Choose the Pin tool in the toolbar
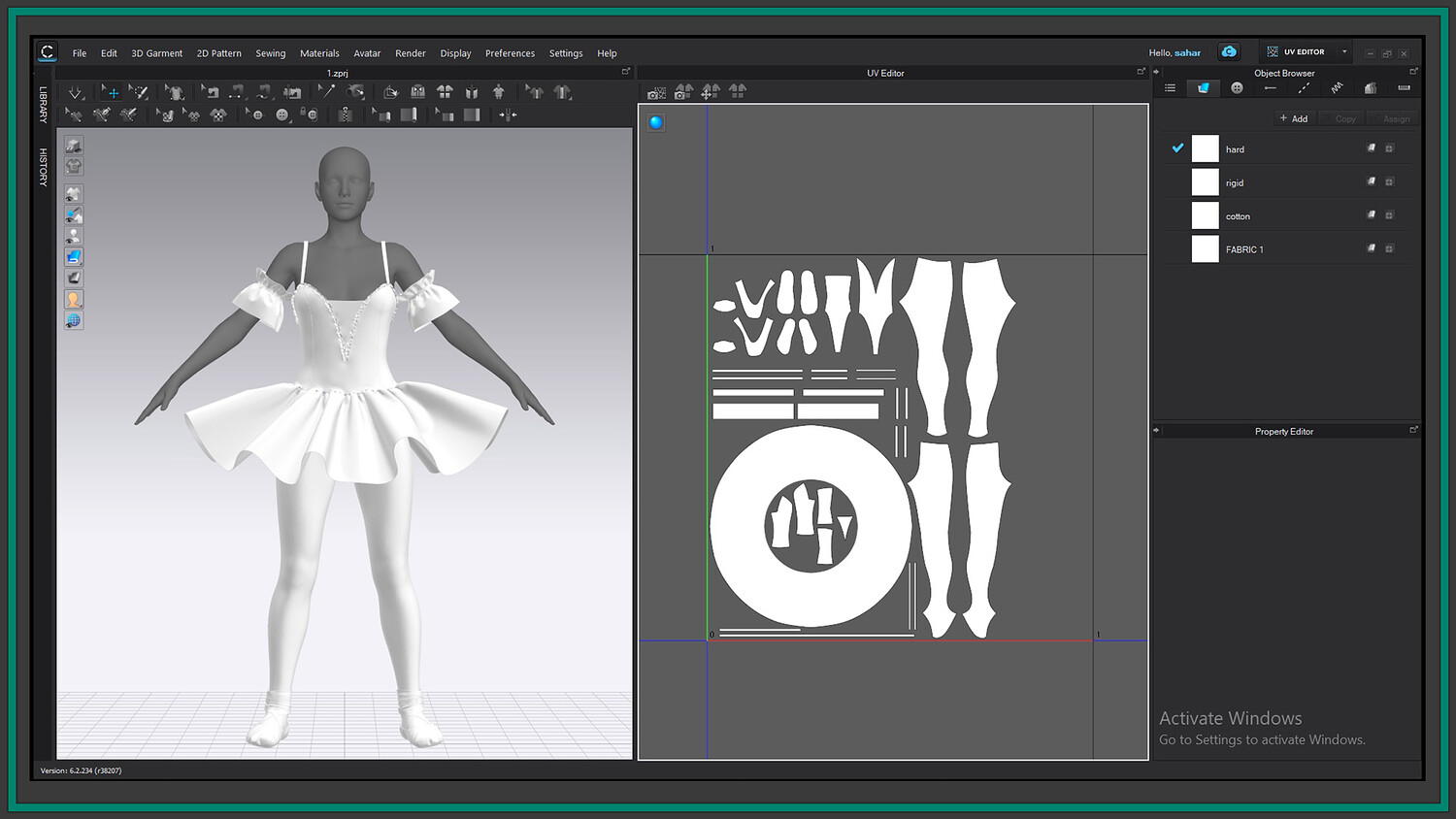 pos(355,92)
